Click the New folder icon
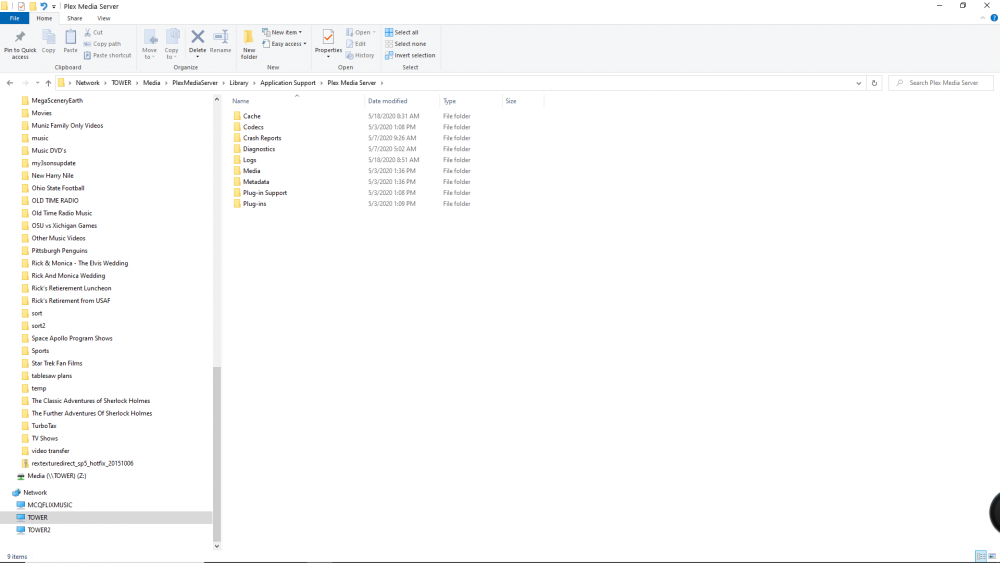The height and width of the screenshot is (563, 1000). pyautogui.click(x=249, y=38)
